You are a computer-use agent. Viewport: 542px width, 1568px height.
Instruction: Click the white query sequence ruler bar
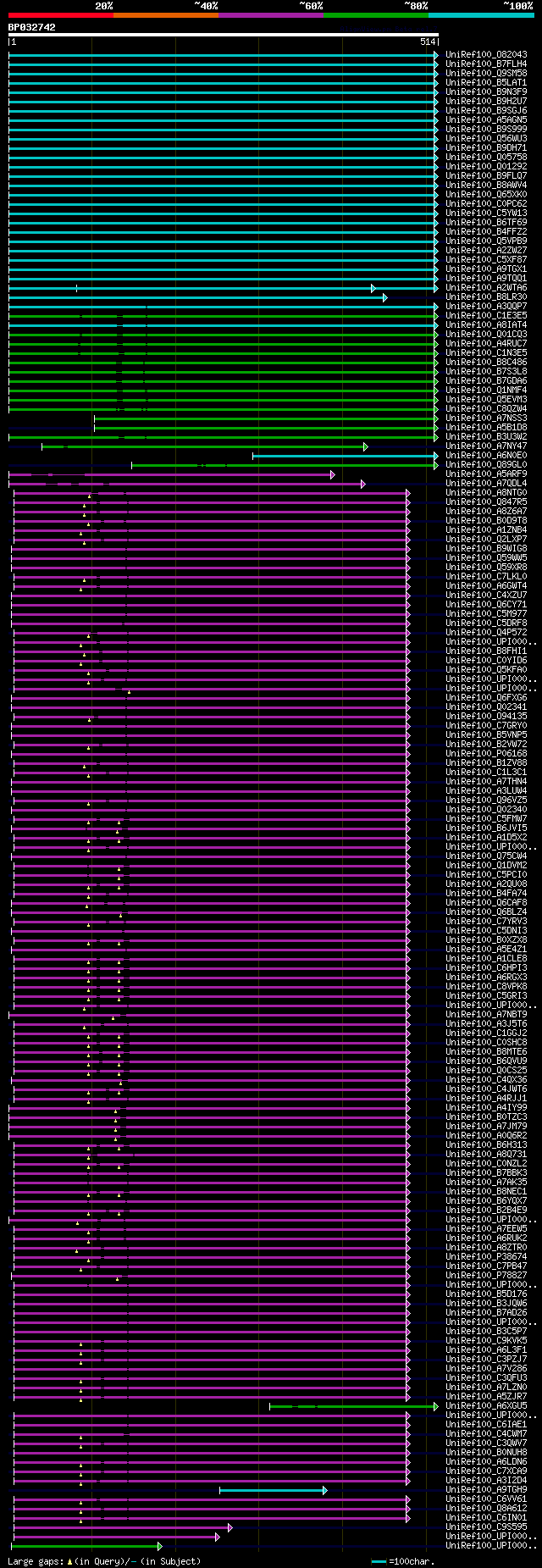pos(224,35)
